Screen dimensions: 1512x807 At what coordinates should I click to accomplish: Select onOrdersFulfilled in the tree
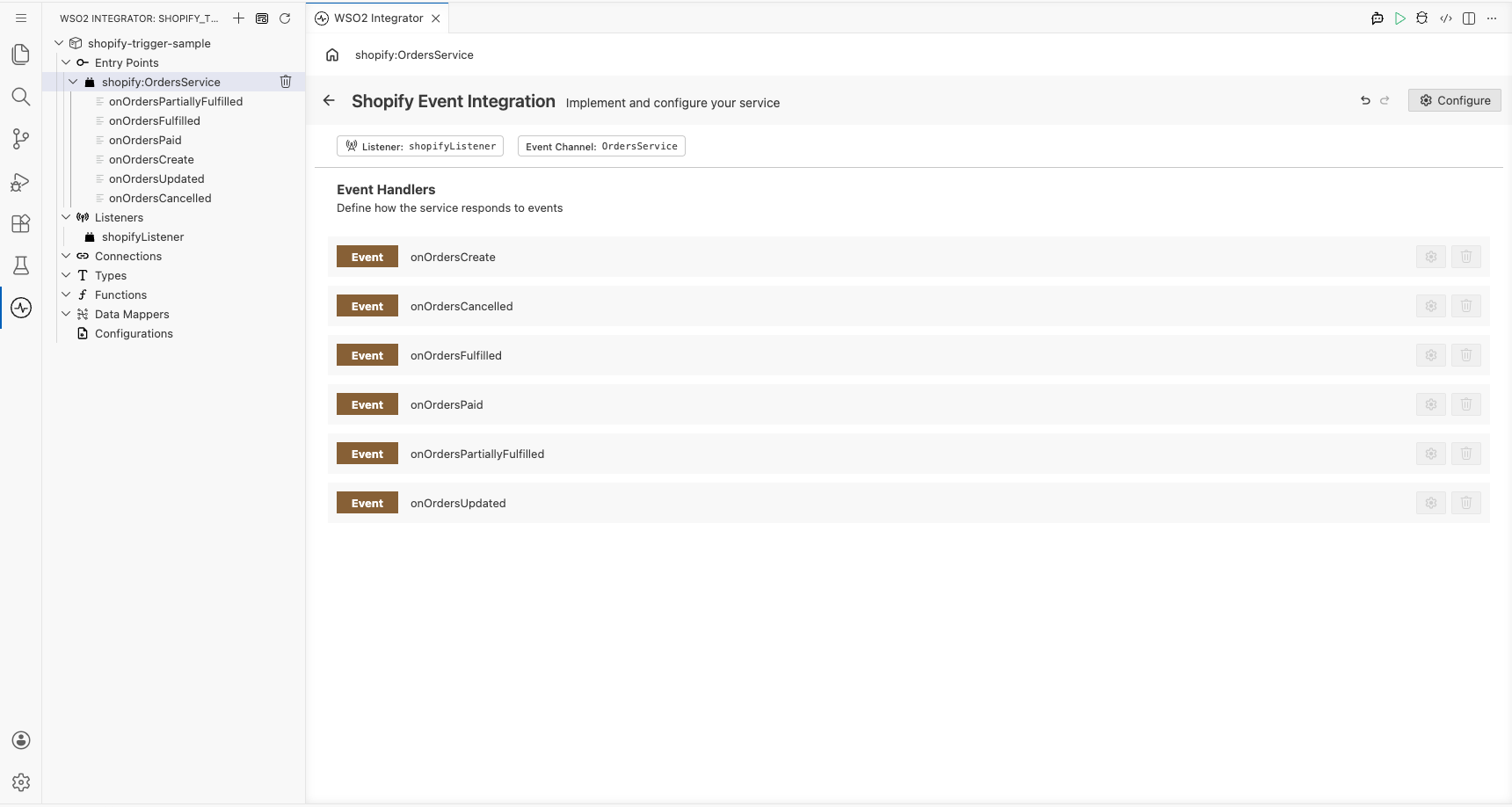coord(155,120)
